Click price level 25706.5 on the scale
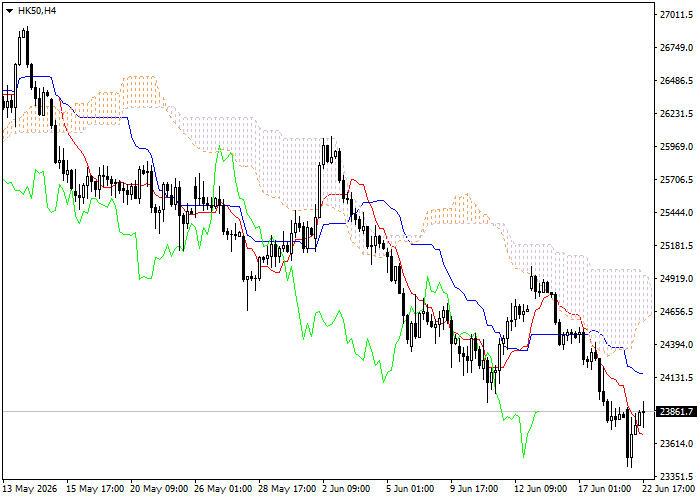Viewport: 700px width, 500px height. (676, 179)
